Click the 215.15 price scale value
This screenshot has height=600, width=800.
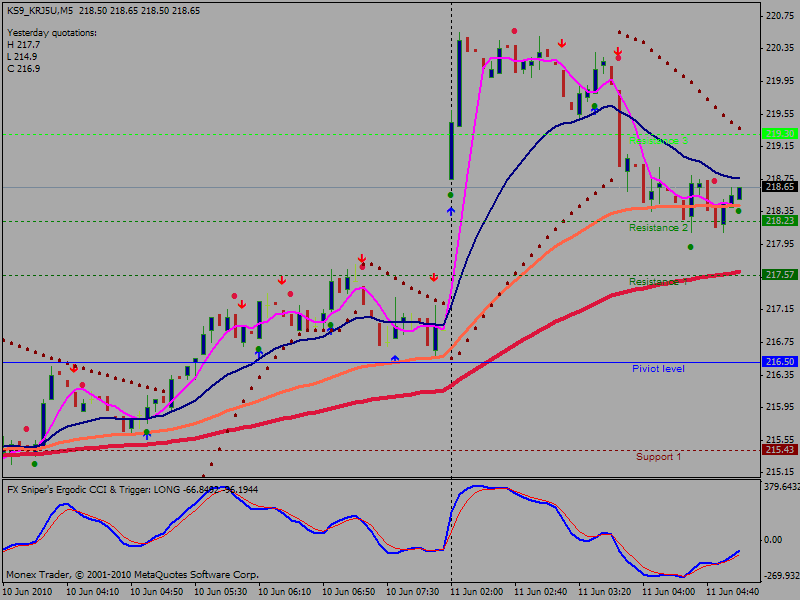click(780, 472)
